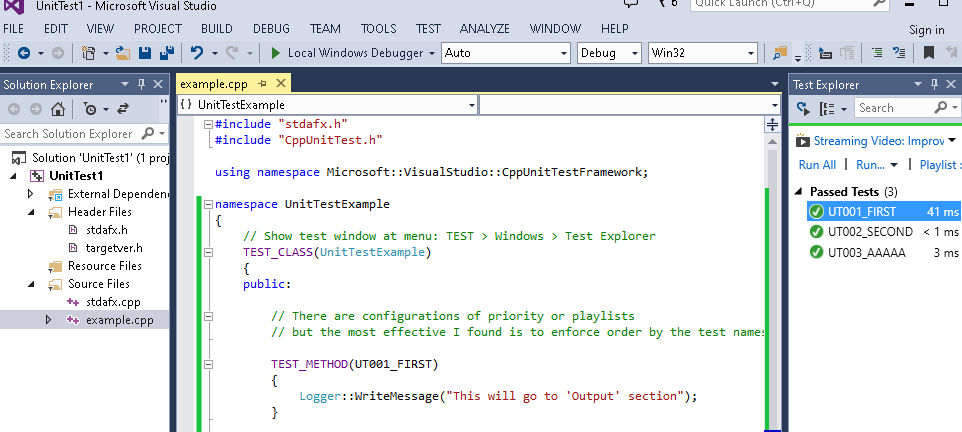Viewport: 962px width, 432px height.
Task: Toggle auto-hide pin on Test Explorer
Action: 934,84
